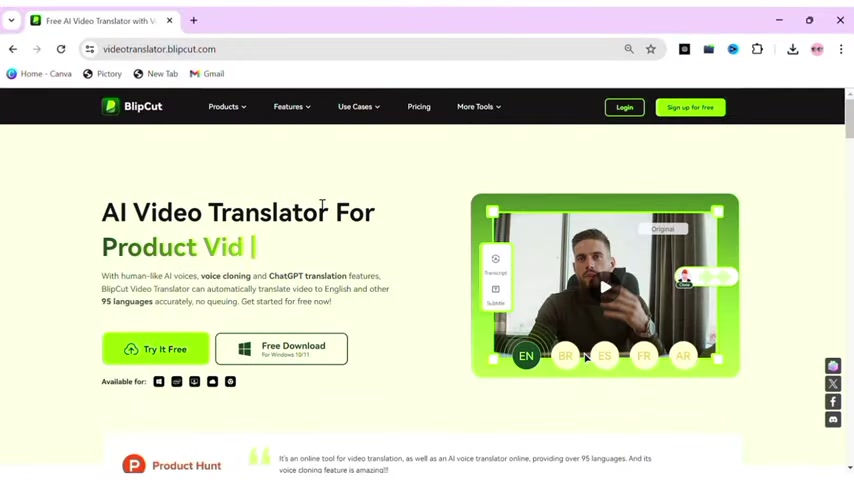Play the demo video
The width and height of the screenshot is (854, 480).
(x=605, y=287)
